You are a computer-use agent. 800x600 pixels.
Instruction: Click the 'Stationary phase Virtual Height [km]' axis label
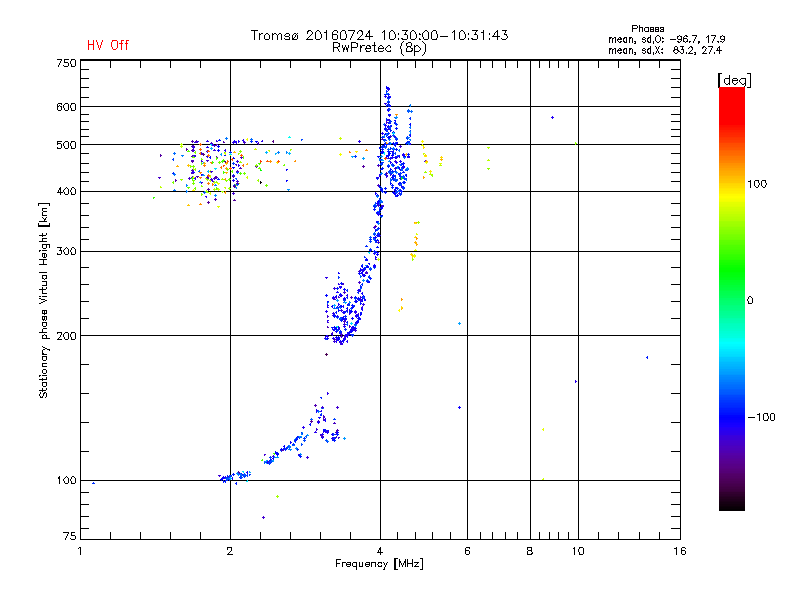tap(44, 301)
